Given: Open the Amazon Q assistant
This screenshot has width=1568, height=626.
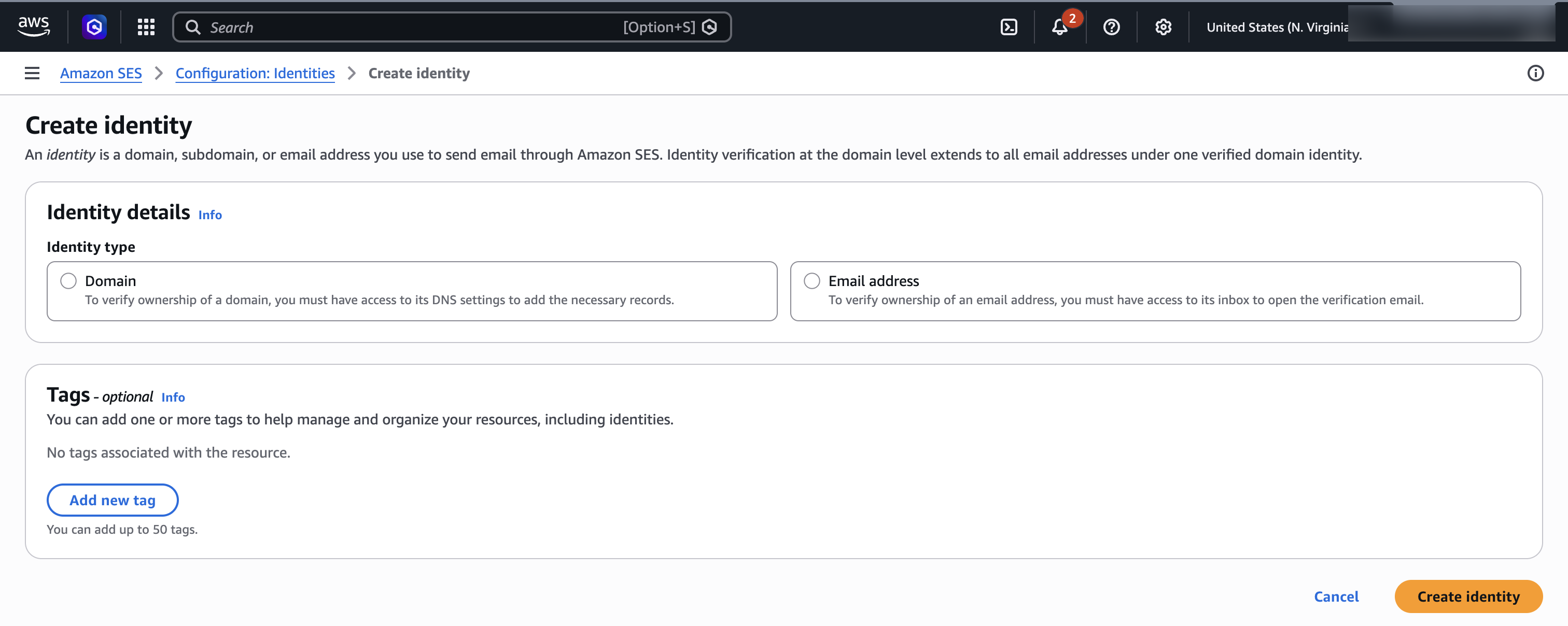Looking at the screenshot, I should (x=94, y=27).
